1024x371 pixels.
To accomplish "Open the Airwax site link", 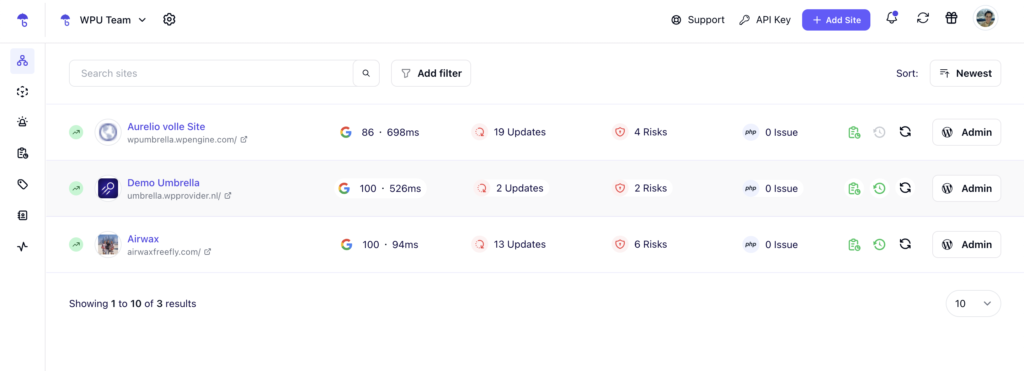I will point(143,238).
